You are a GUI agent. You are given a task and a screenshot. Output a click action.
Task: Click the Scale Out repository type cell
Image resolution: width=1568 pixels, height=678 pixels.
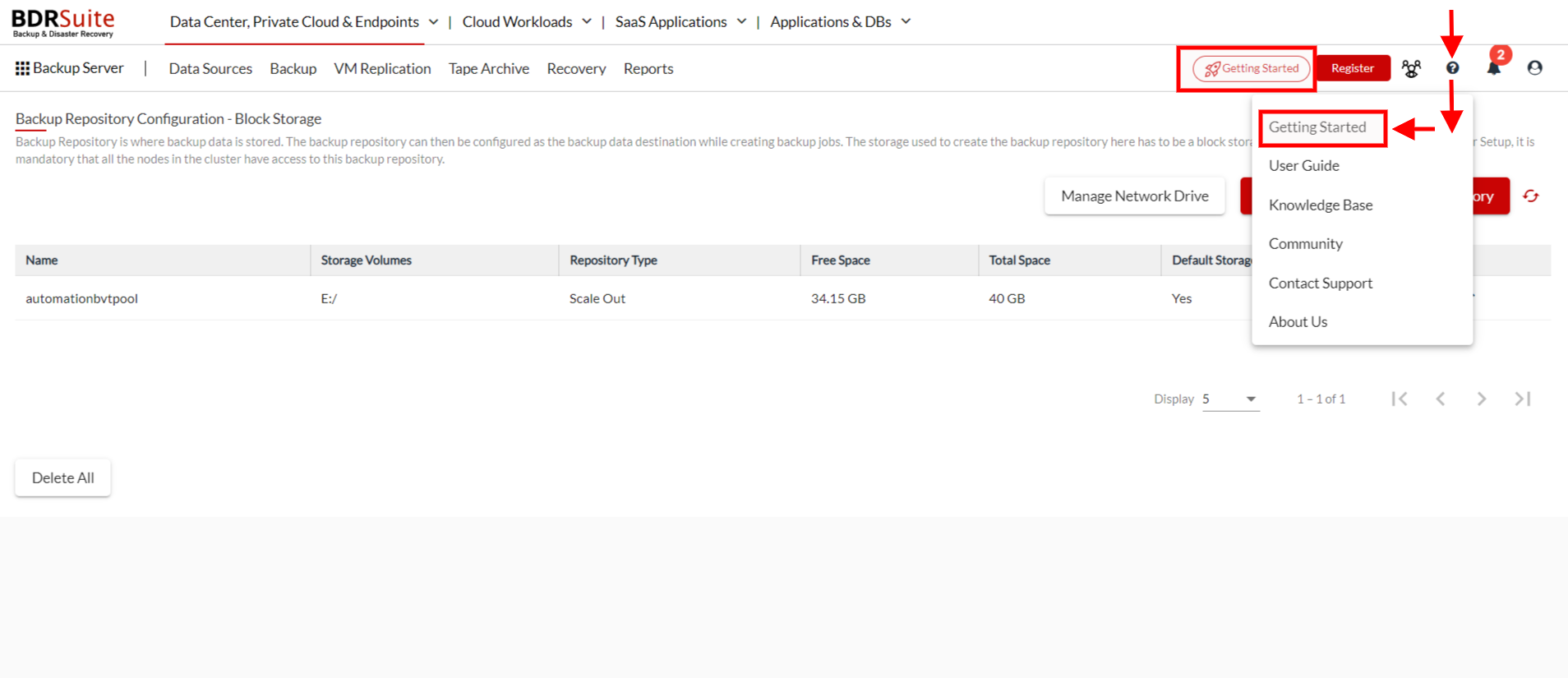(597, 299)
